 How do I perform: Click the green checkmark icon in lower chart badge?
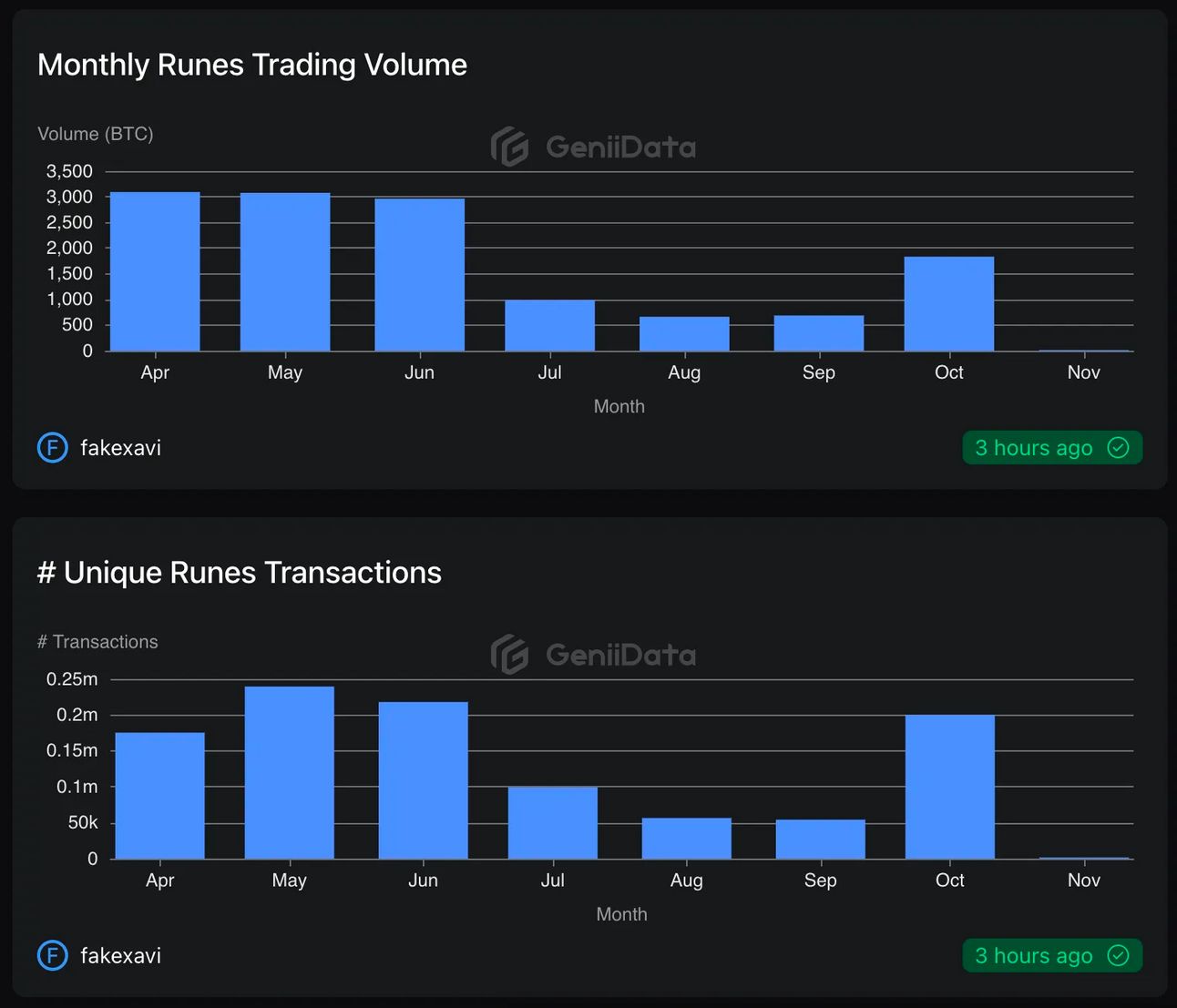pyautogui.click(x=1118, y=955)
